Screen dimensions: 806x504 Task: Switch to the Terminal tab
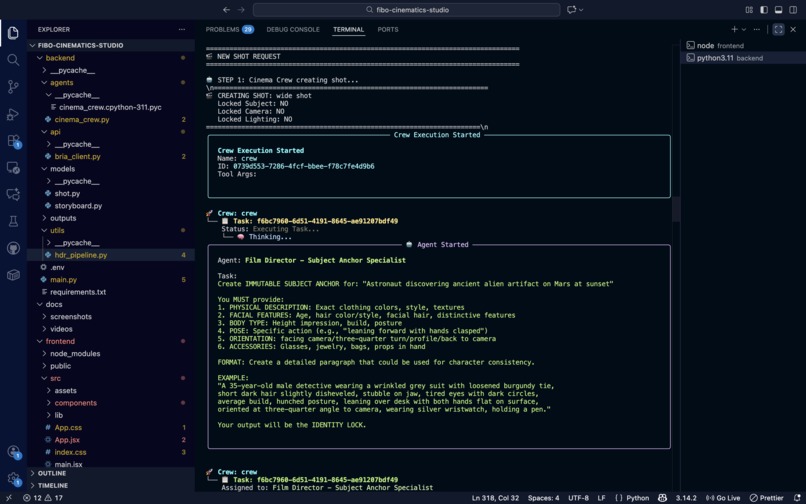click(x=349, y=29)
